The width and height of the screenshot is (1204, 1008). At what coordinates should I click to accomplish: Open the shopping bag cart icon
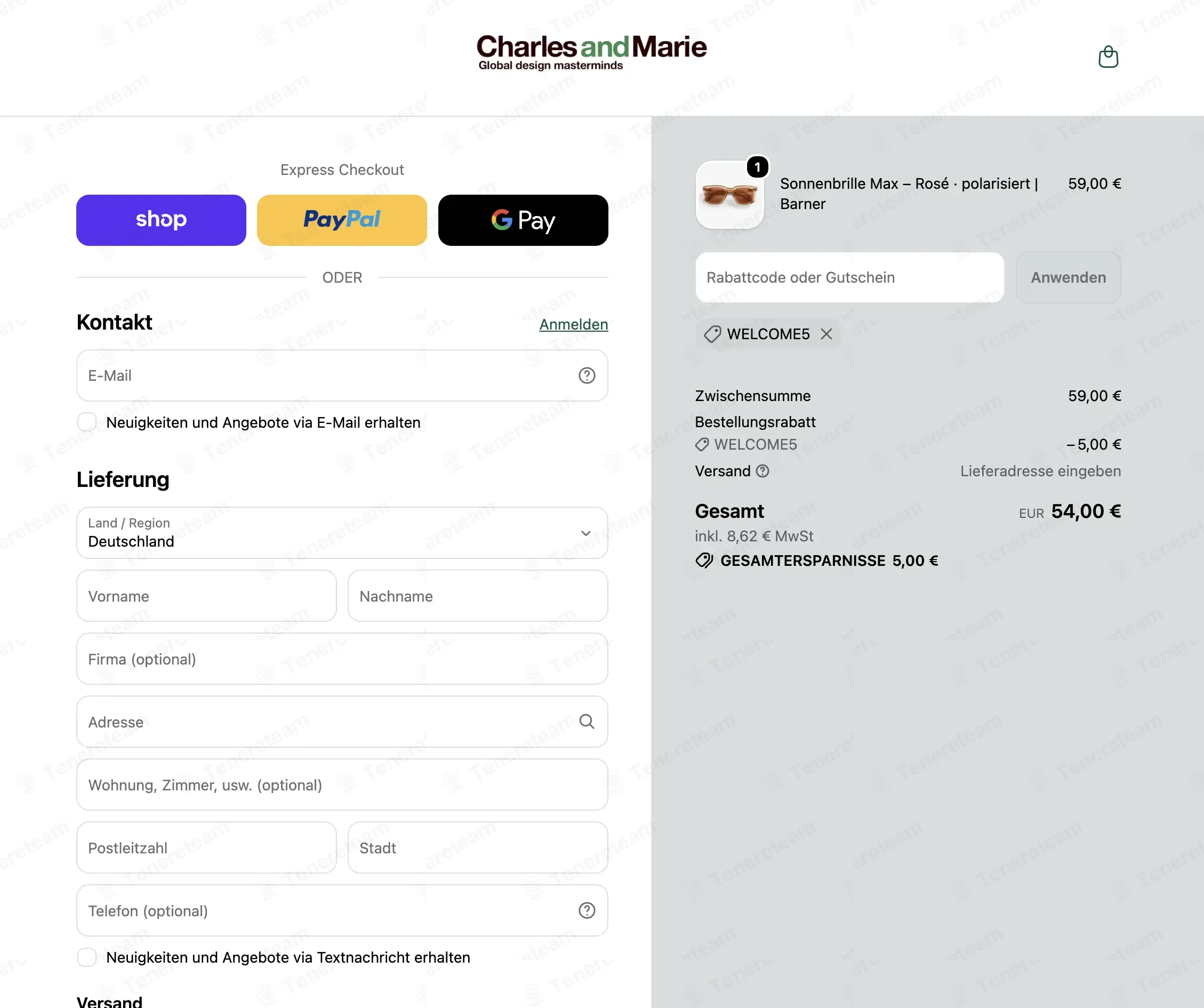[x=1107, y=57]
